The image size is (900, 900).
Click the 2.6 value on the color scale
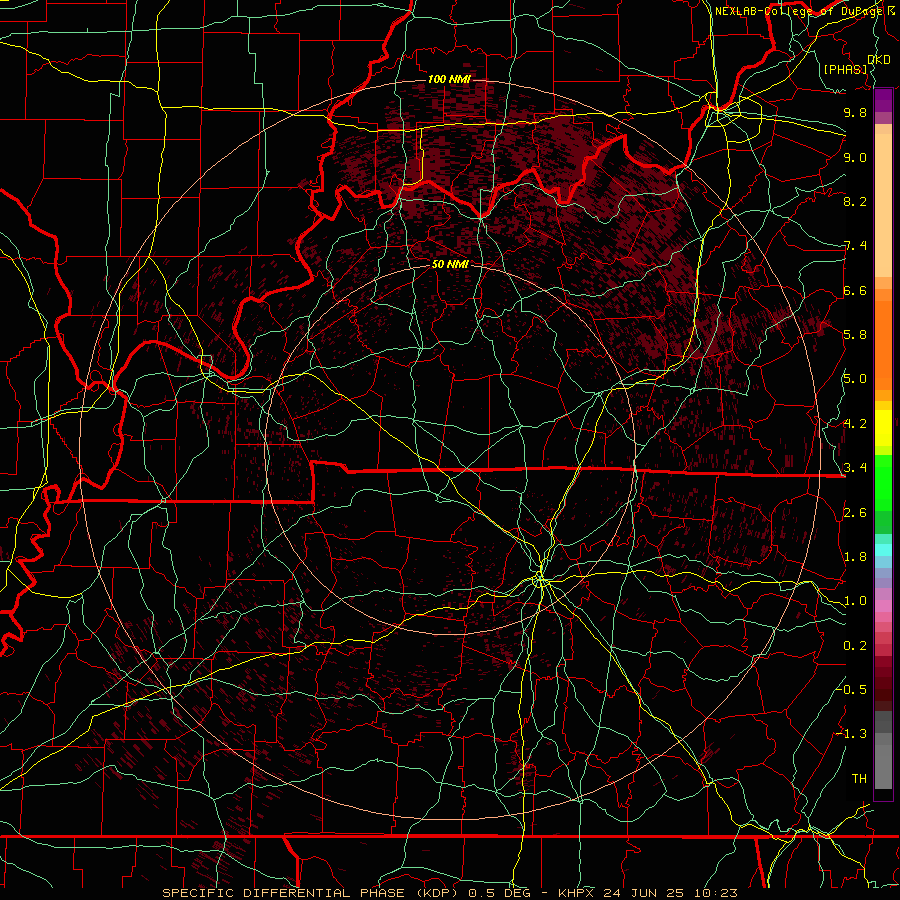click(x=855, y=513)
